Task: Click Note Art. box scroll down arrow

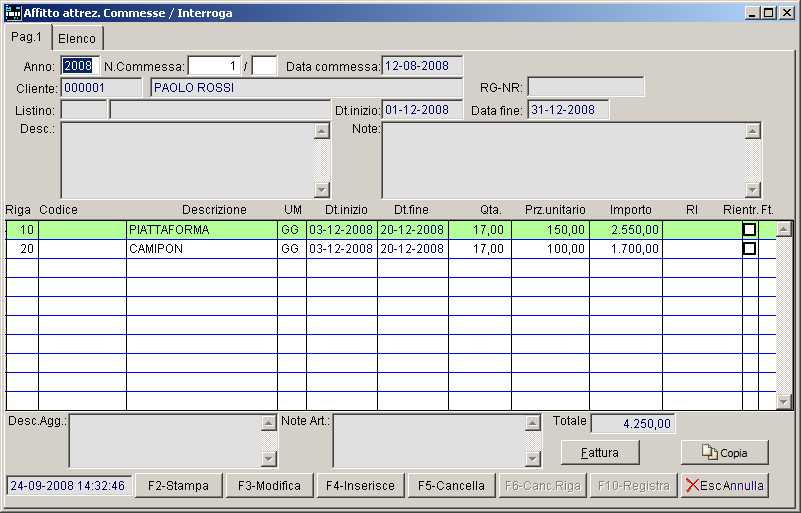Action: tap(532, 459)
